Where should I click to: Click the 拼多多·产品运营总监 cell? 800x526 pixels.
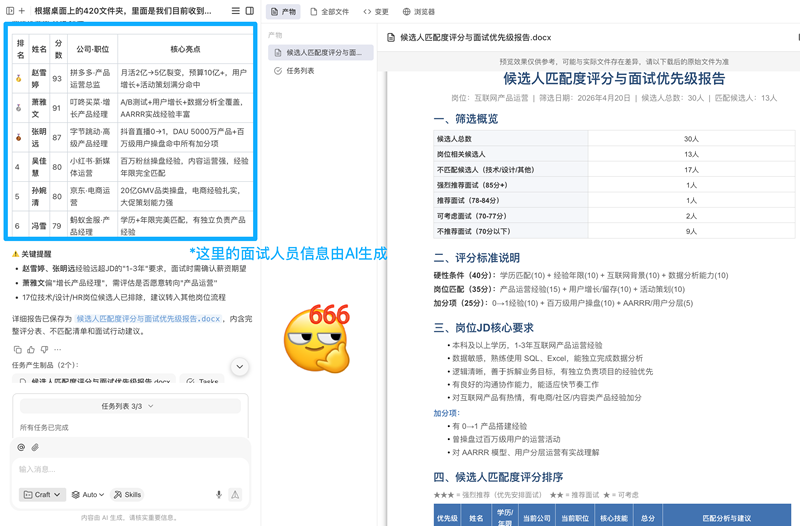tap(92, 79)
